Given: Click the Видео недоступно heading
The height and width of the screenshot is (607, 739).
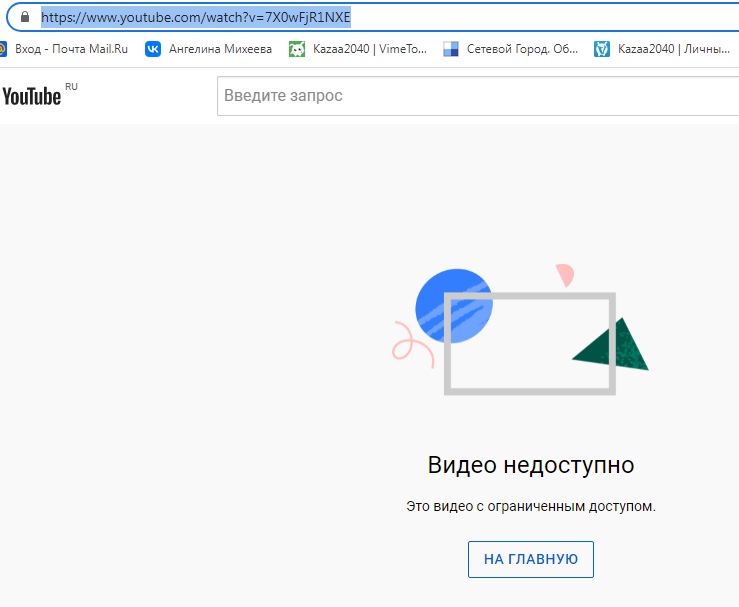Looking at the screenshot, I should pos(530,465).
